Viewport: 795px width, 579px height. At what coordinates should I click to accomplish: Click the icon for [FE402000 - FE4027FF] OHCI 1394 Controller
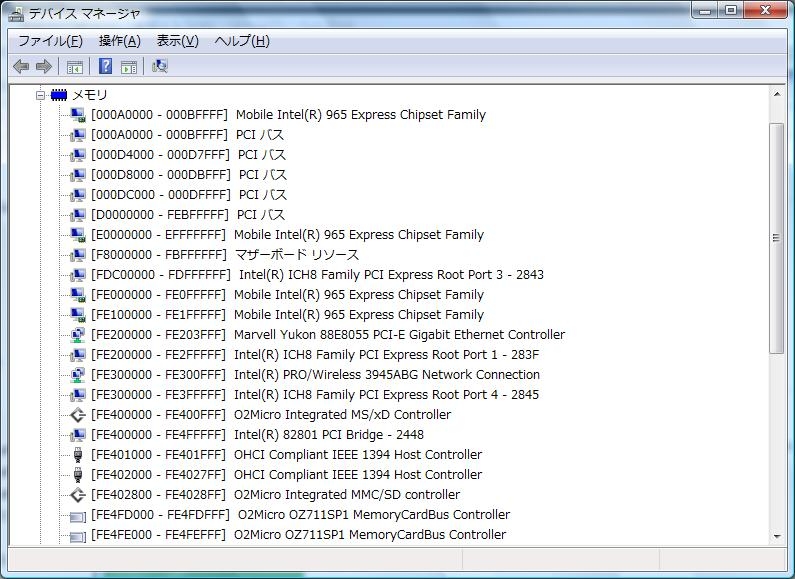(78, 475)
